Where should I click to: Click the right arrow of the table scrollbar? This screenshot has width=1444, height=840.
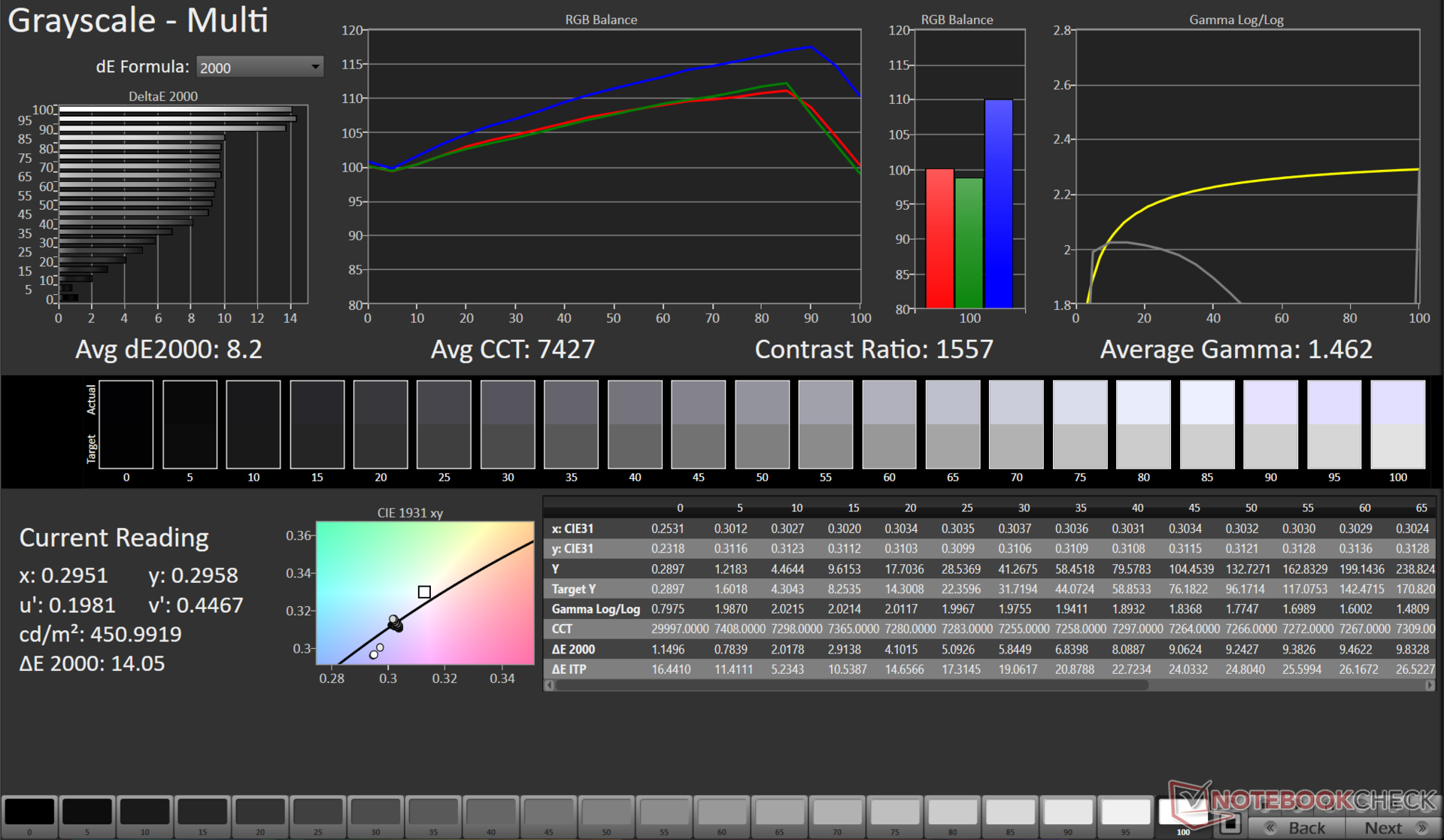pos(1431,685)
